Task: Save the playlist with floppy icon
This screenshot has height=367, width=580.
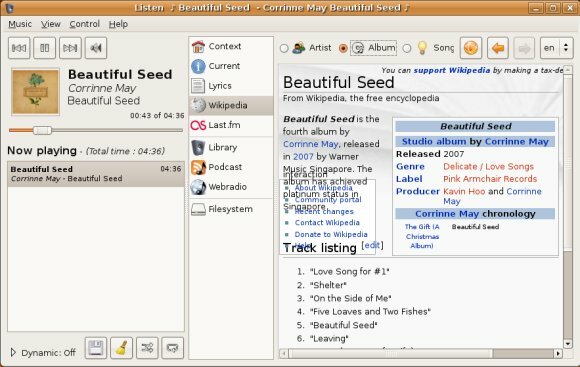Action: (x=96, y=348)
